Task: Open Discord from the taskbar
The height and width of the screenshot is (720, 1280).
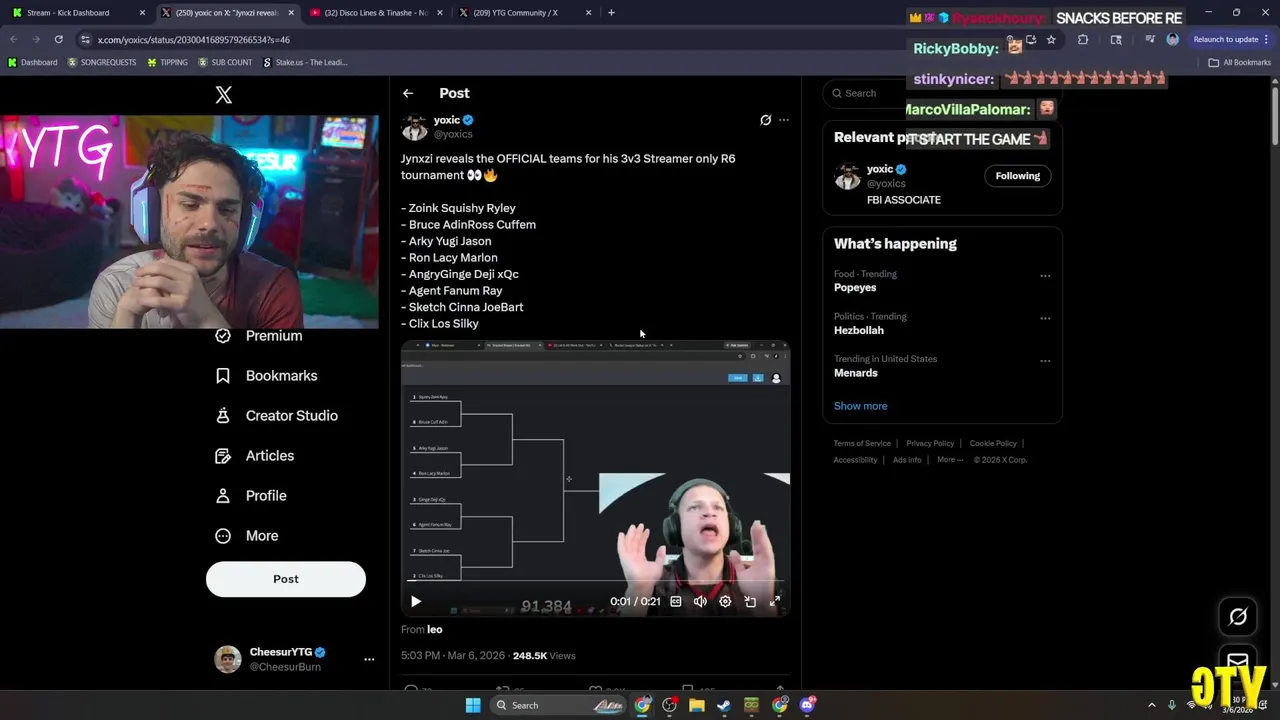Action: [x=808, y=705]
